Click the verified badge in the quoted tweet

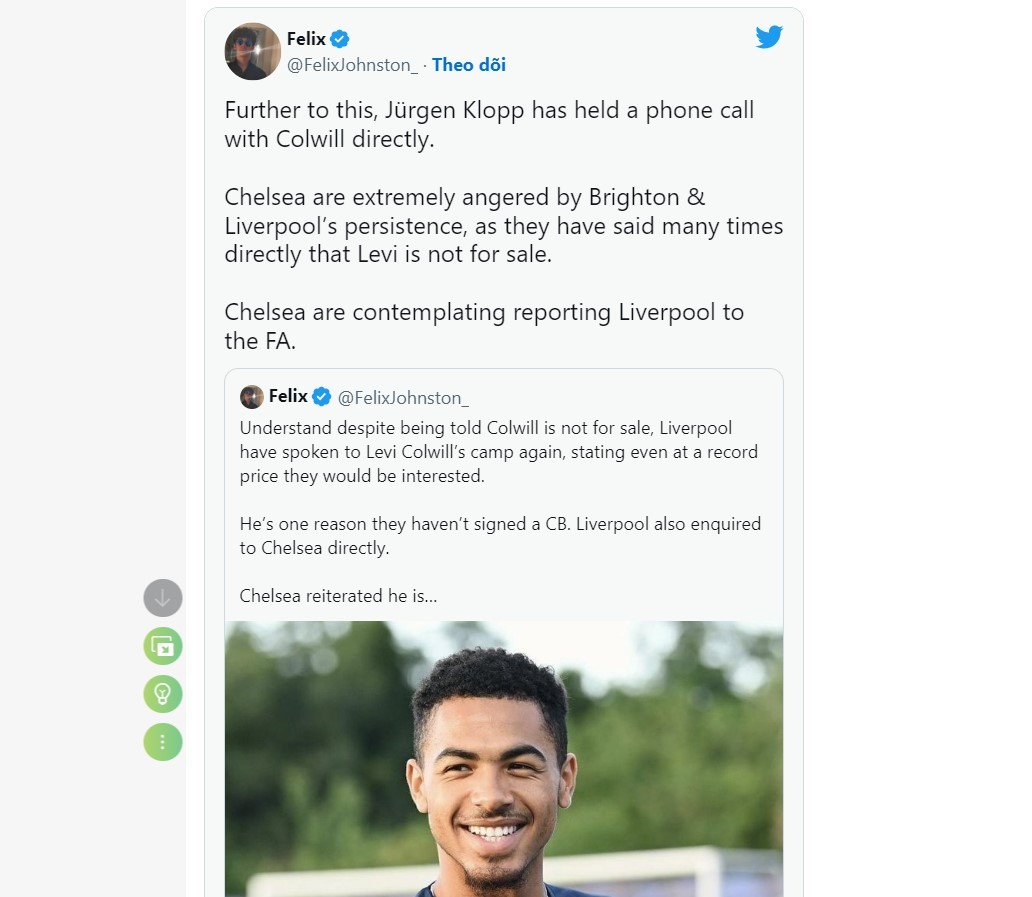(321, 397)
